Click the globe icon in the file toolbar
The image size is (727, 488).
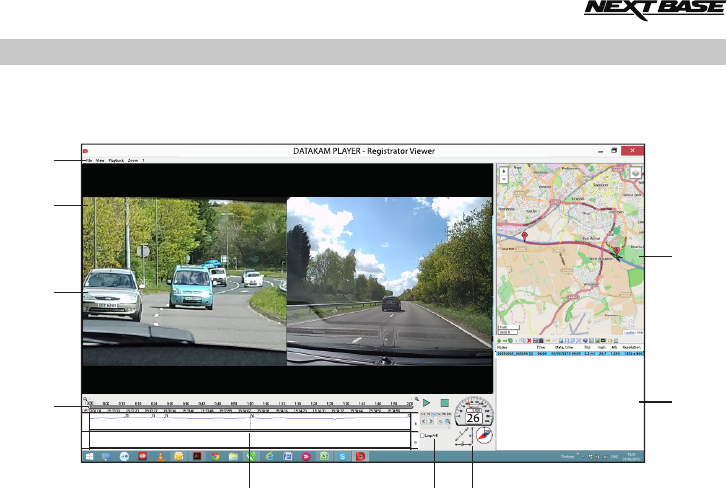(585, 341)
